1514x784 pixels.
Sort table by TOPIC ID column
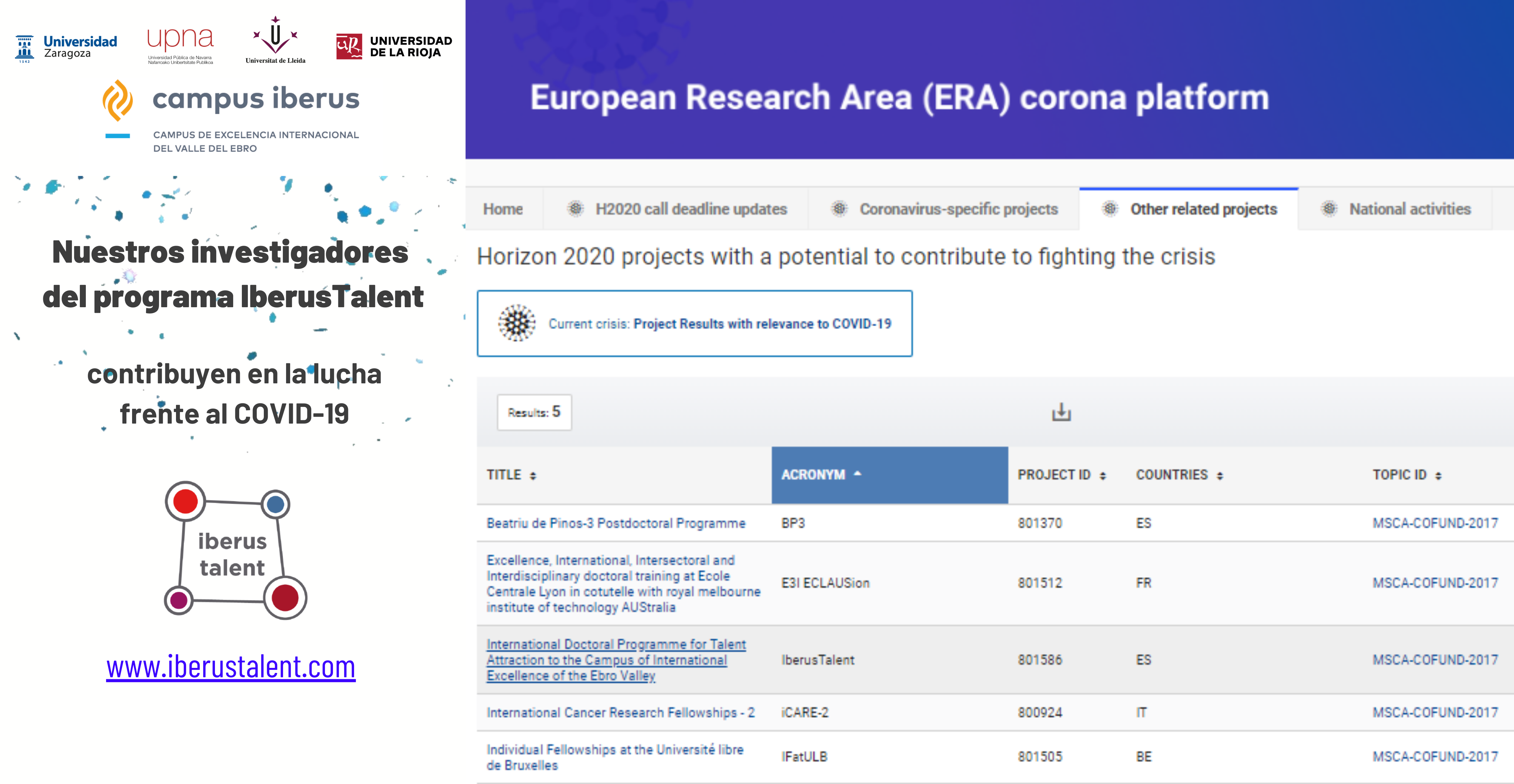pyautogui.click(x=1407, y=475)
